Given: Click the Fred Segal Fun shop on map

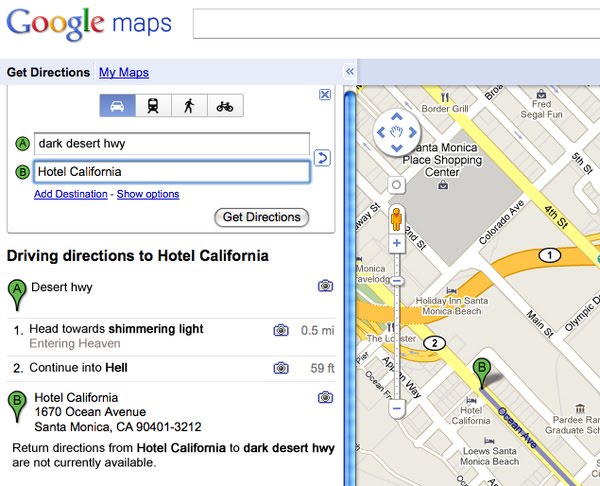Looking at the screenshot, I should pos(541,109).
